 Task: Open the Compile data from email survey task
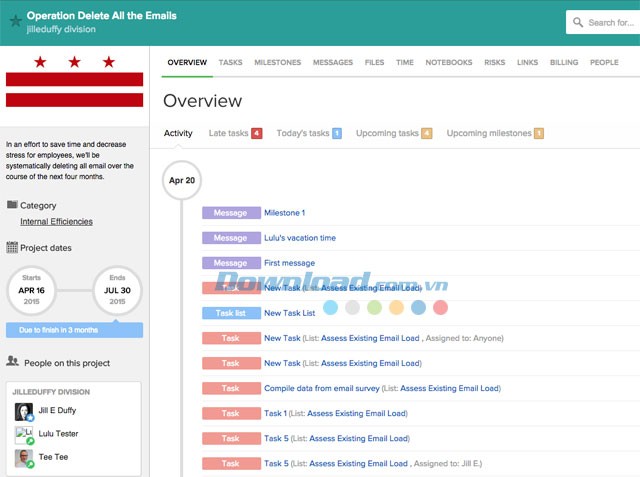[326, 388]
